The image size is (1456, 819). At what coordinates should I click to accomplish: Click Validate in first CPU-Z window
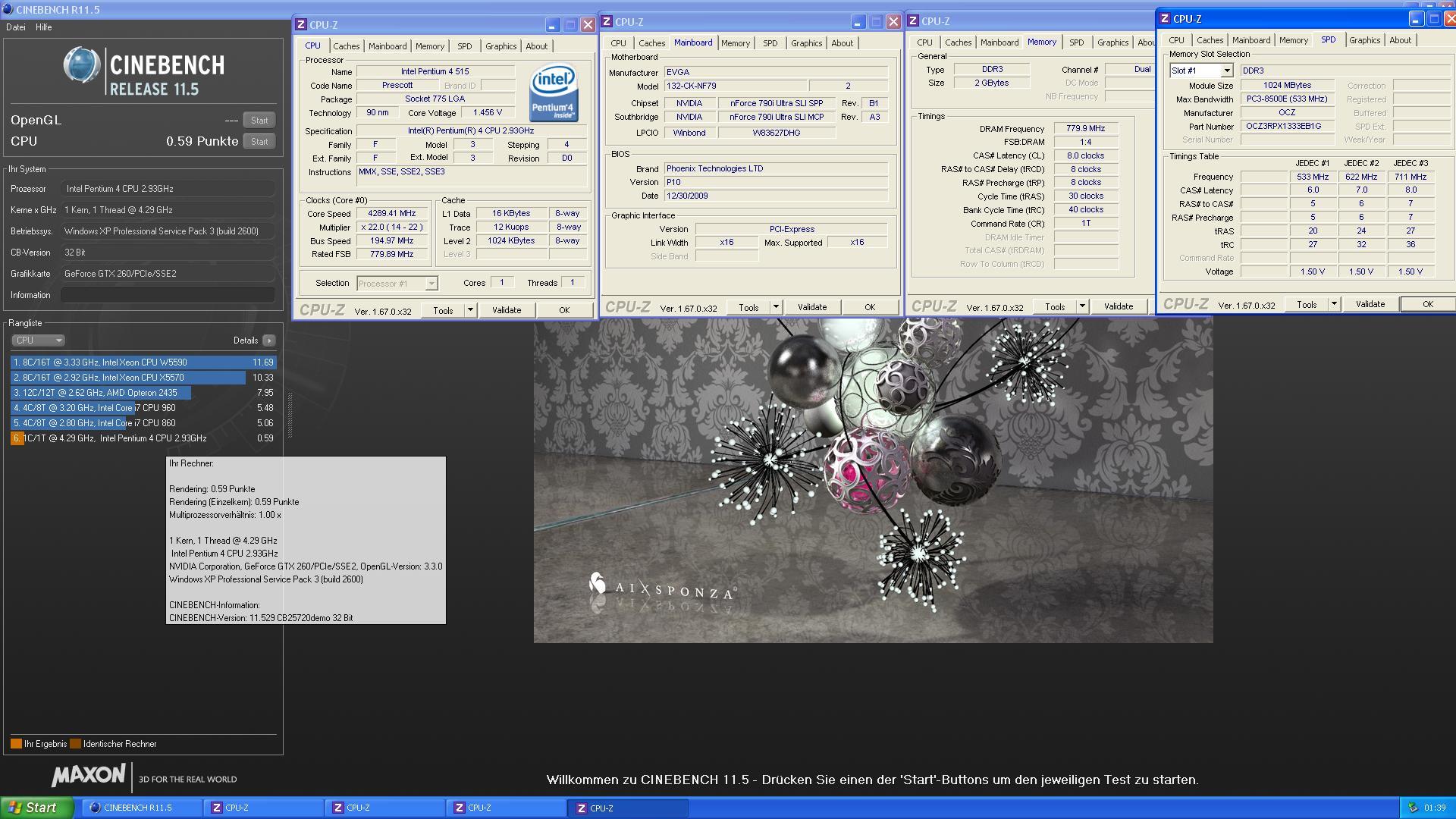[x=507, y=310]
